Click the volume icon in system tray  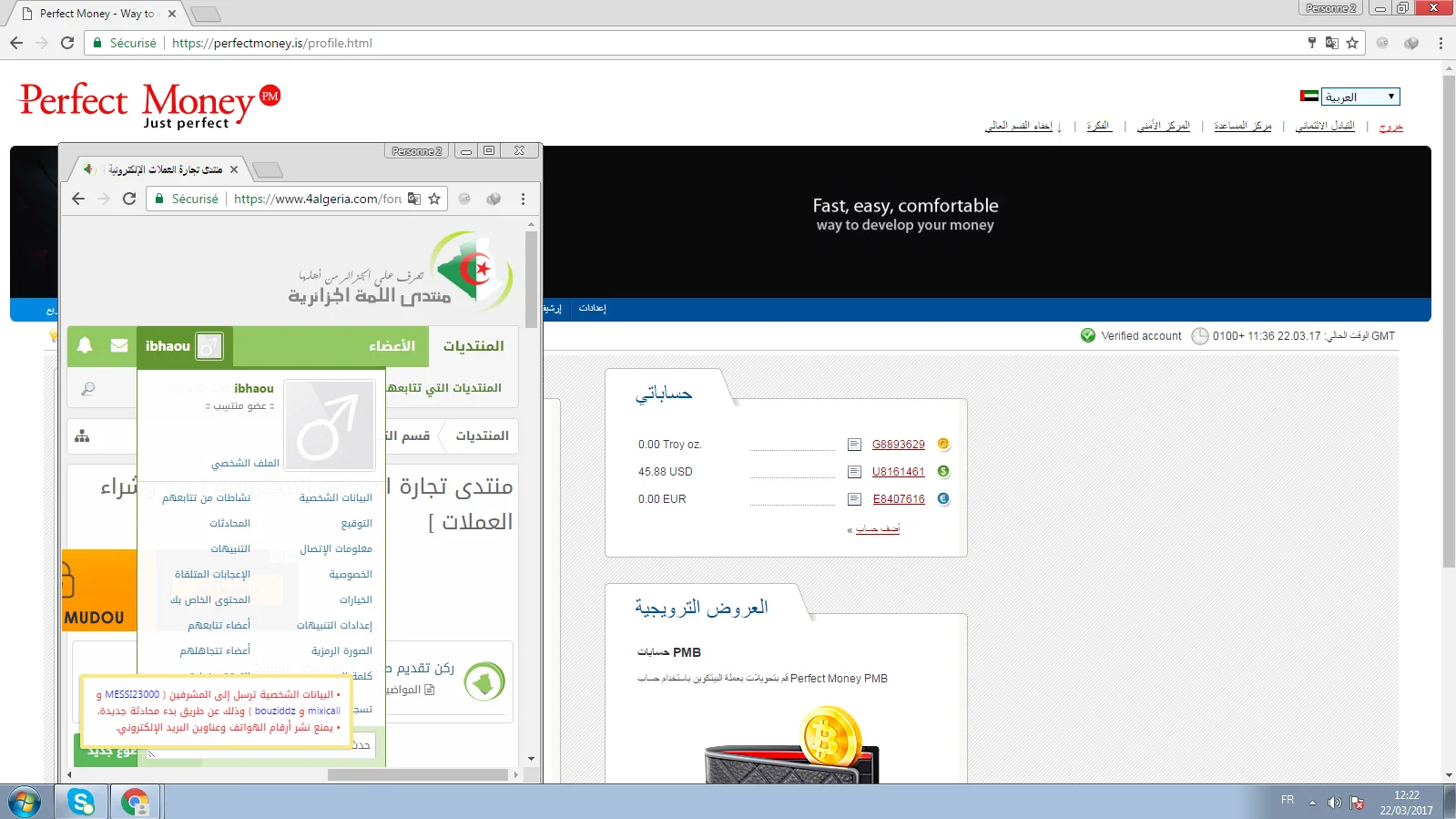1334,803
